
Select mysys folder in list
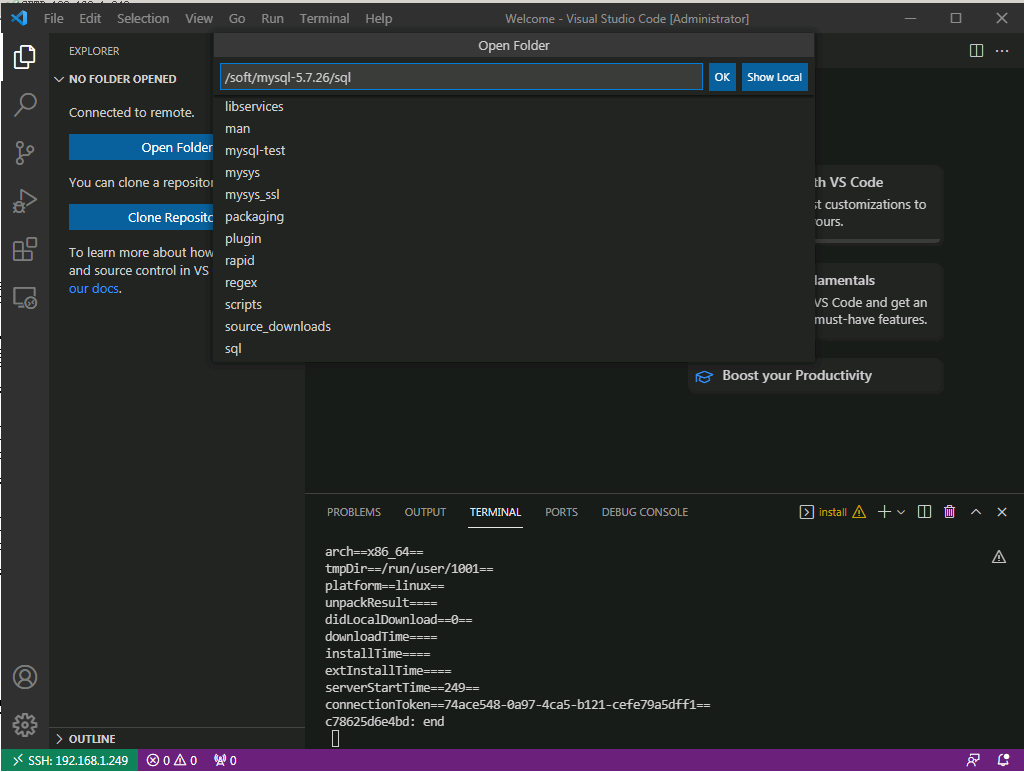tap(514, 172)
